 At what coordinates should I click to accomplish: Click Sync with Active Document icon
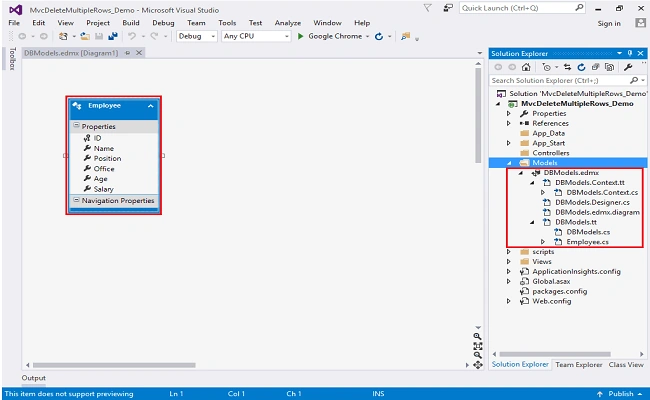tap(568, 67)
